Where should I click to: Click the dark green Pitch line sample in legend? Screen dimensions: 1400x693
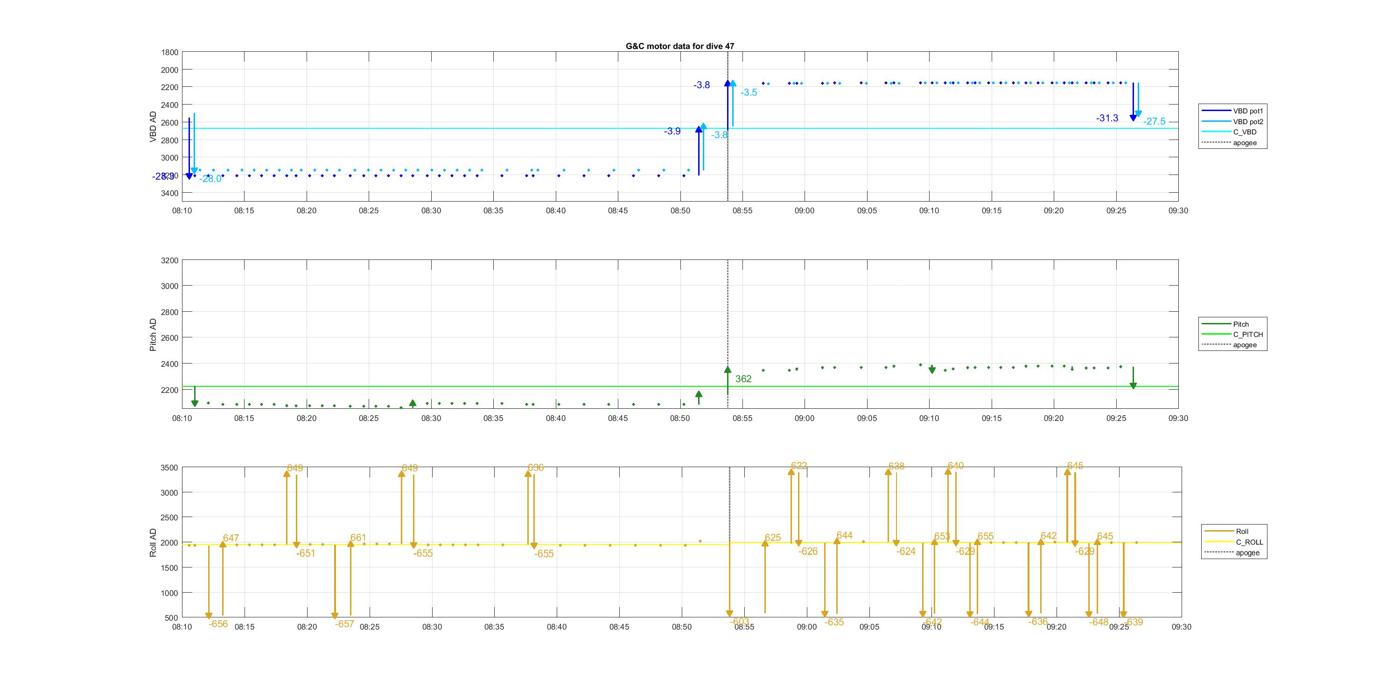click(1217, 324)
